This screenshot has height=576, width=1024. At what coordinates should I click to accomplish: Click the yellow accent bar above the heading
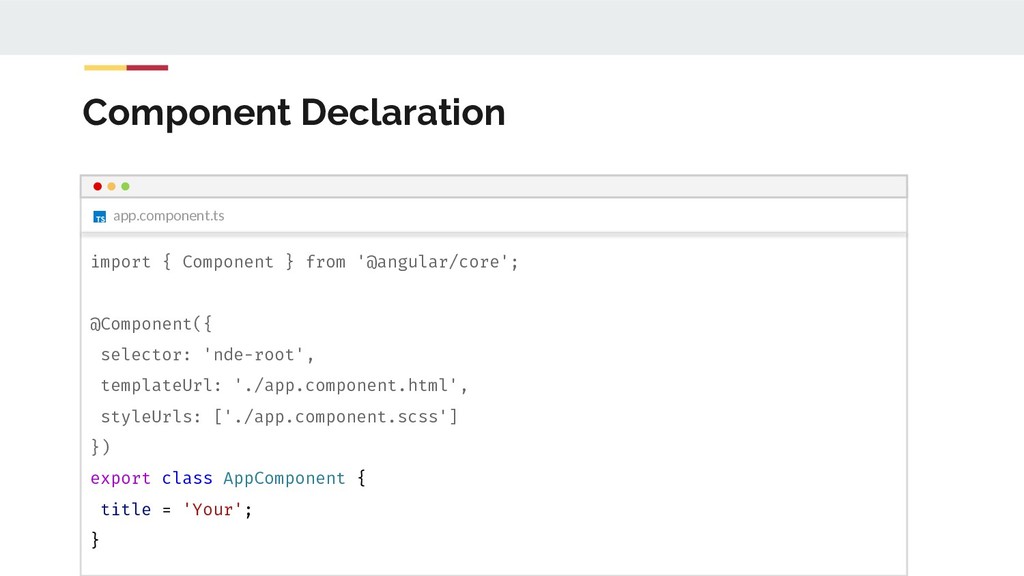pos(105,68)
